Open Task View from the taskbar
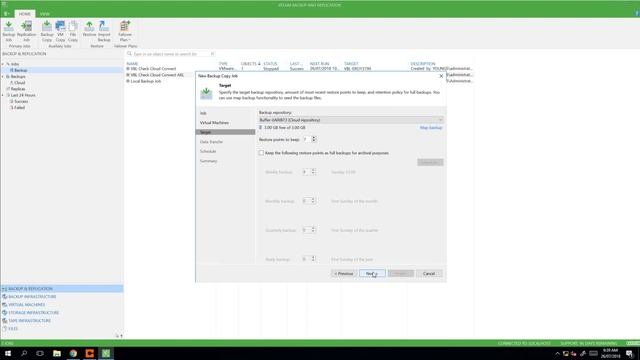 40,353
